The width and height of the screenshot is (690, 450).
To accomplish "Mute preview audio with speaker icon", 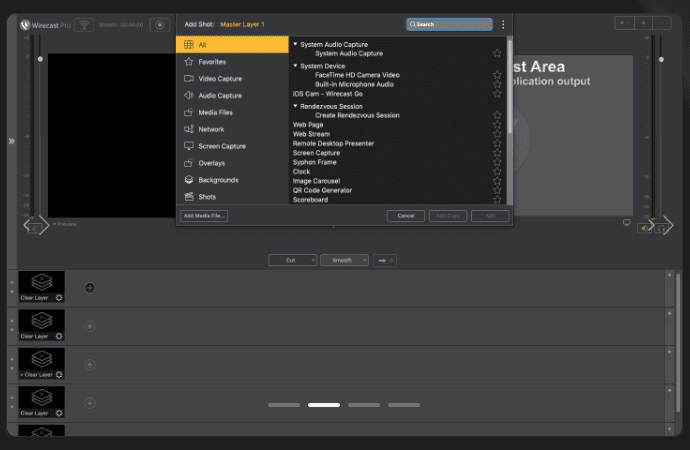I will point(34,228).
